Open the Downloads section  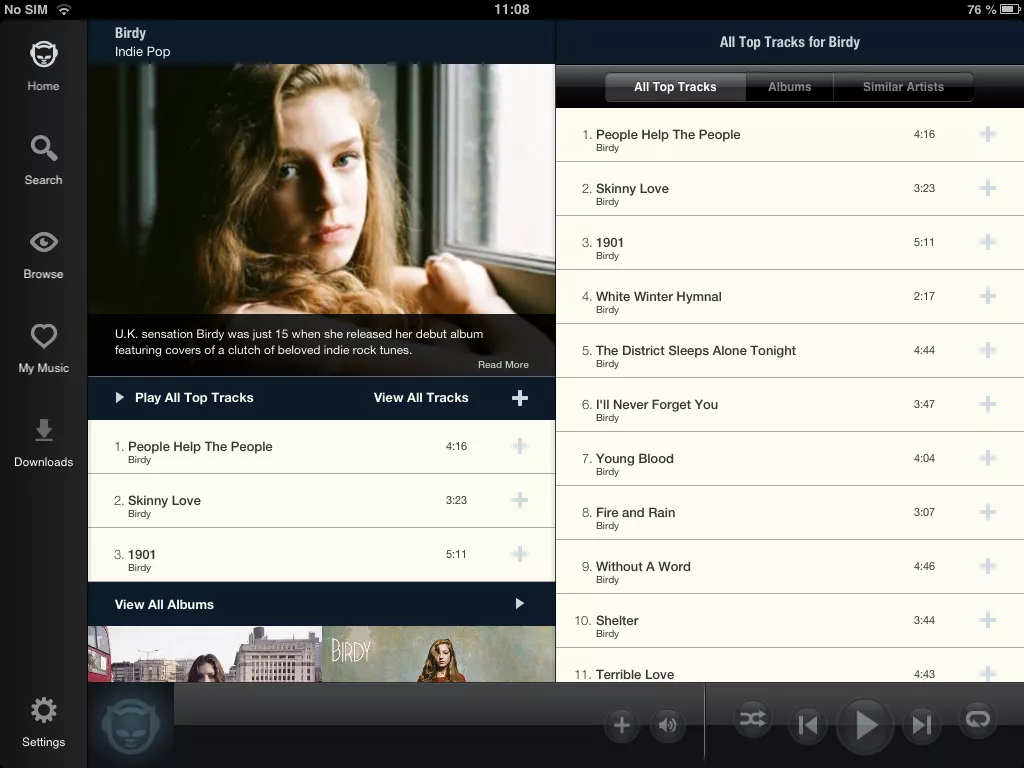click(x=43, y=441)
